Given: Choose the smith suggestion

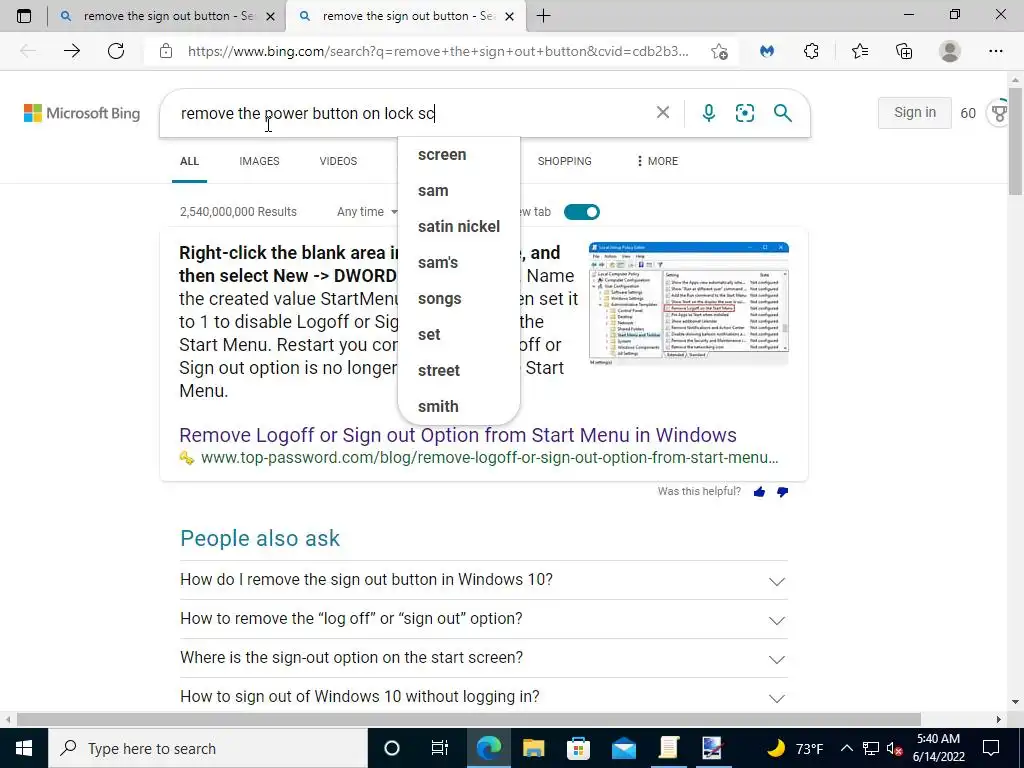Looking at the screenshot, I should (x=458, y=406).
